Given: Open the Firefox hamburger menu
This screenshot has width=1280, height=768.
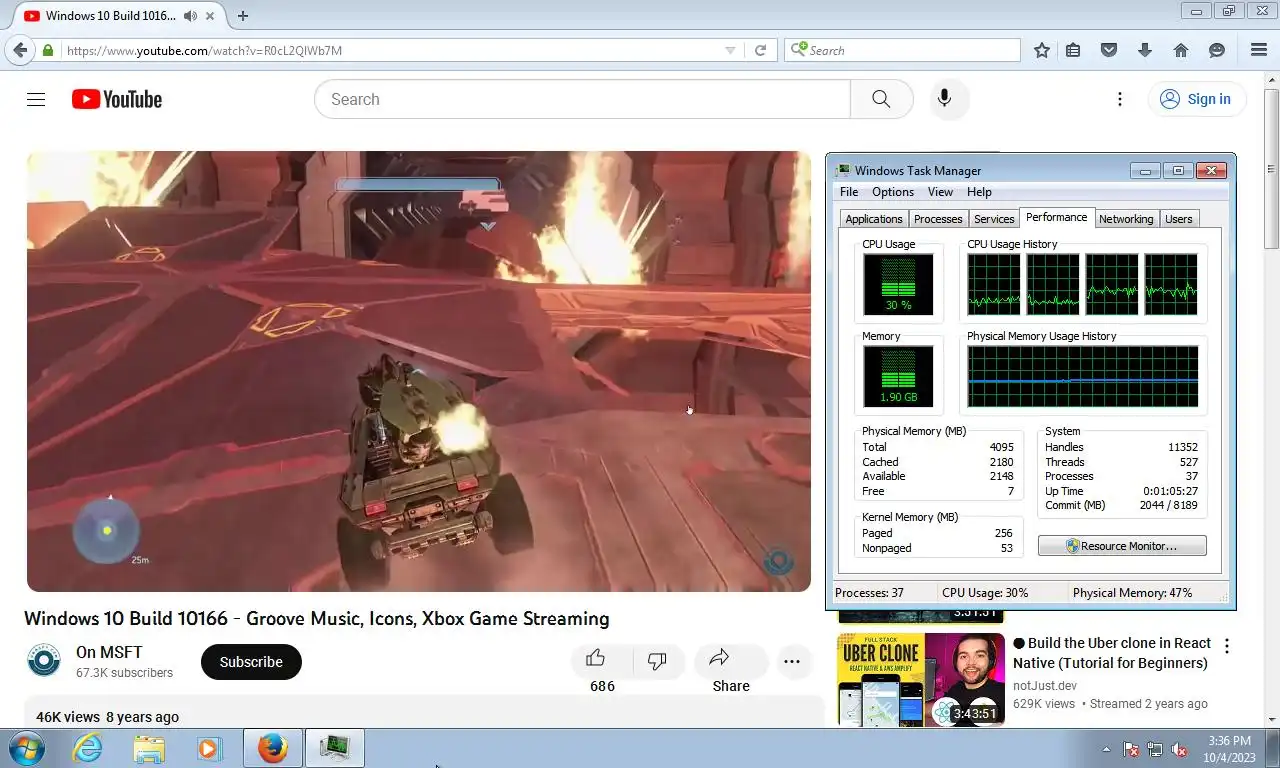Looking at the screenshot, I should tap(1259, 50).
